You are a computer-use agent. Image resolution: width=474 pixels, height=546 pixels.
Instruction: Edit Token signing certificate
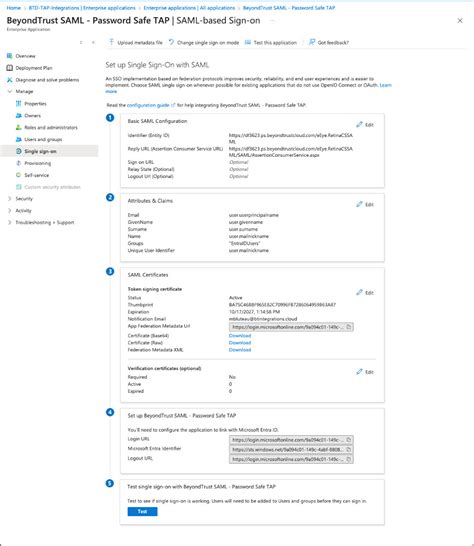click(x=365, y=292)
